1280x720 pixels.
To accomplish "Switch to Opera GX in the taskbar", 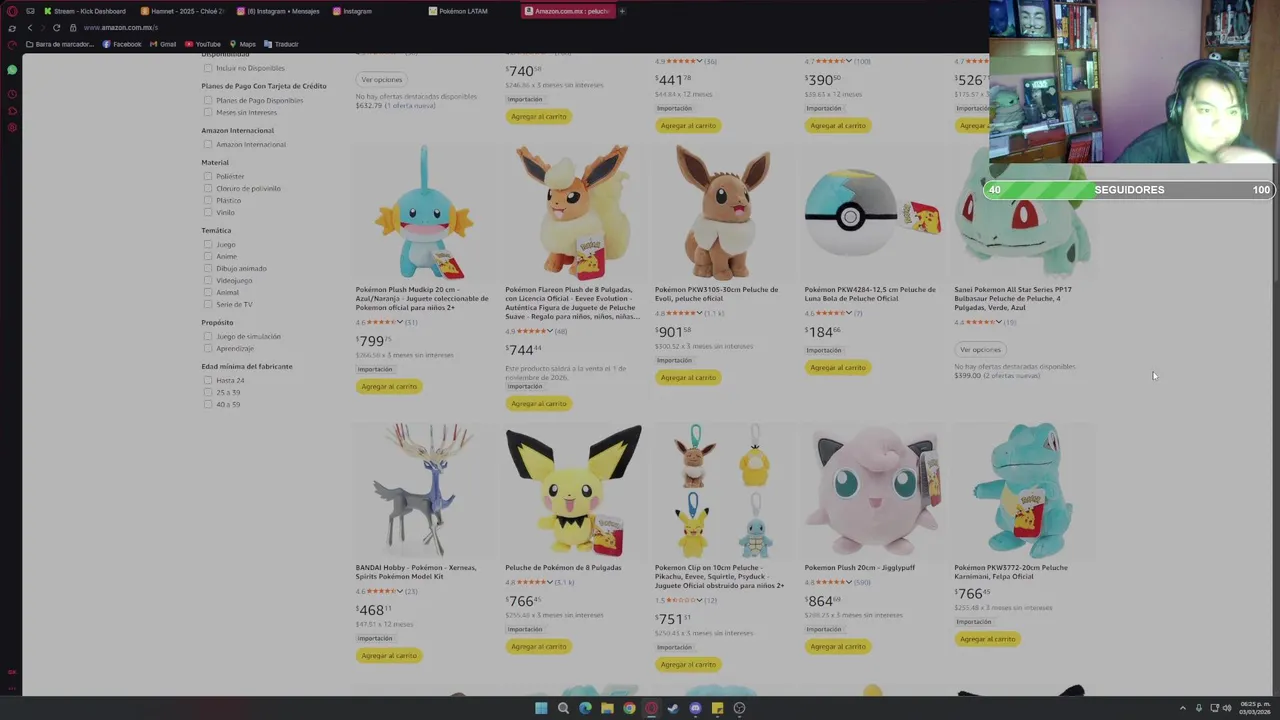I will [x=651, y=708].
